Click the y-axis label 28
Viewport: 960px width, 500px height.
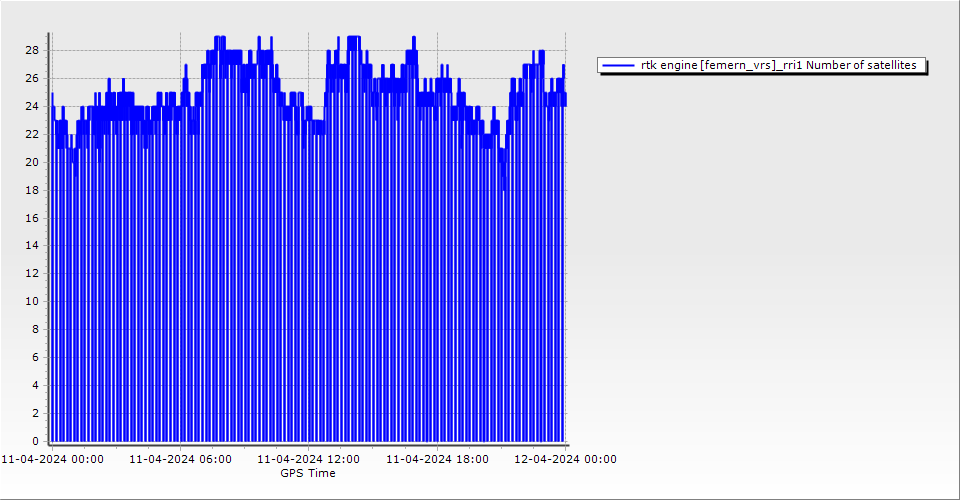pyautogui.click(x=32, y=50)
